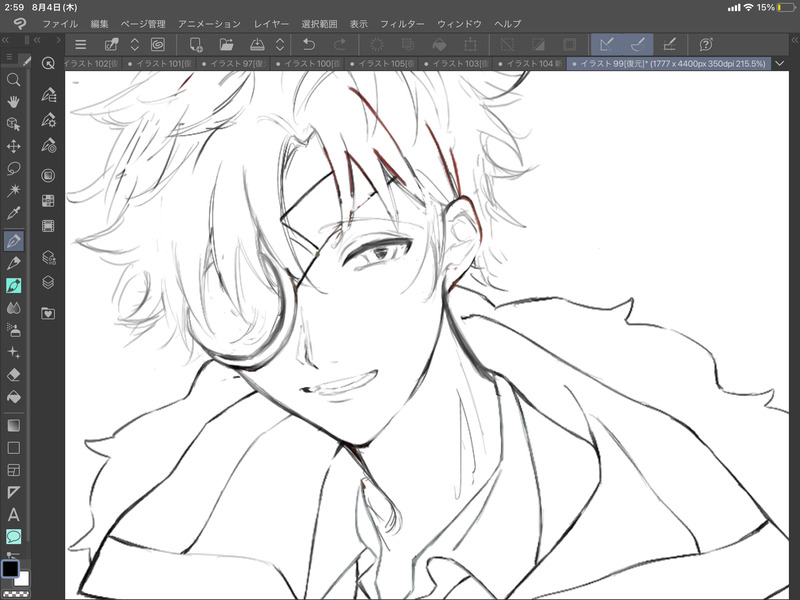Click the Clear dotted-circle command icon
This screenshot has height=600, width=800.
click(377, 44)
